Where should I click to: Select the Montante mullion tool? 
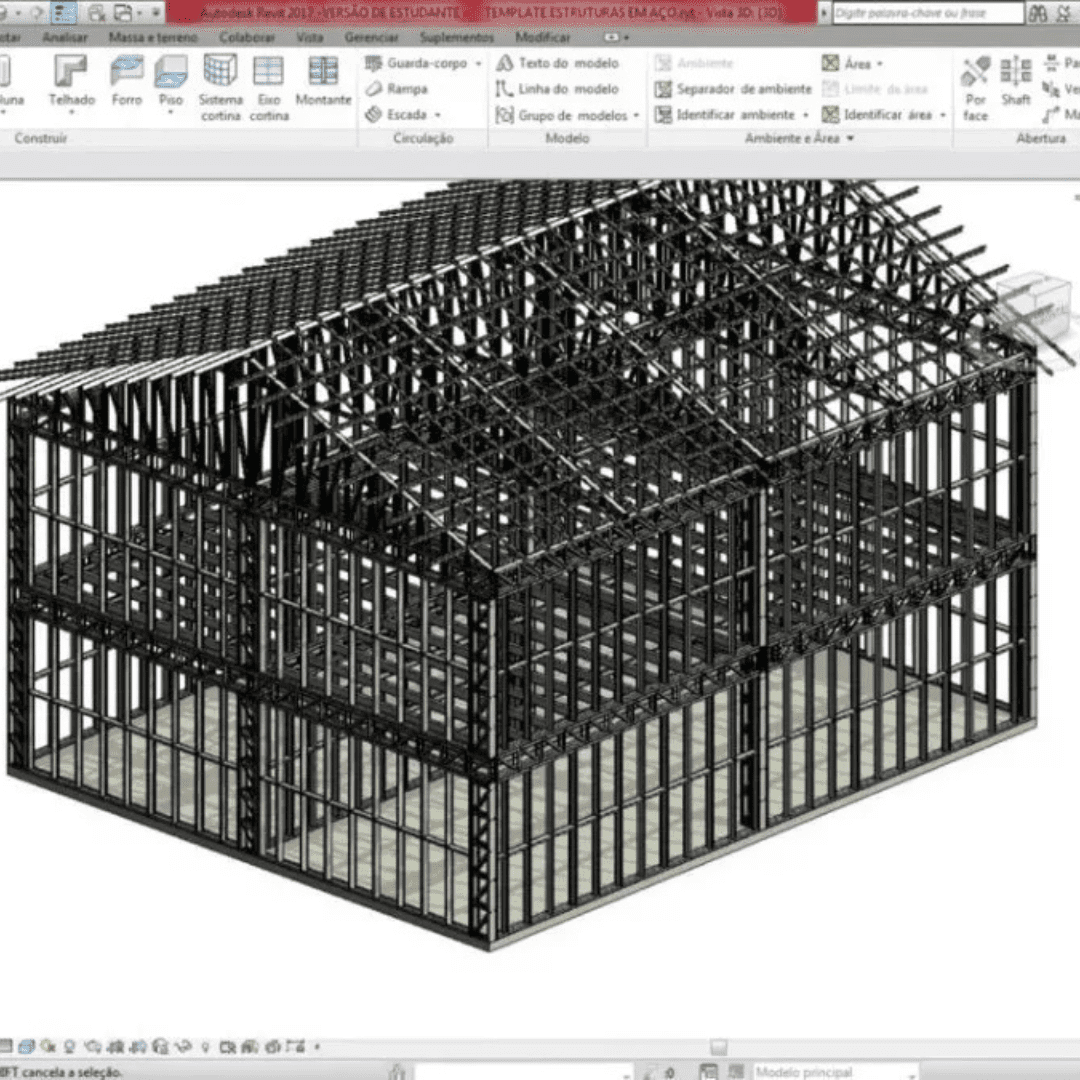[x=323, y=81]
